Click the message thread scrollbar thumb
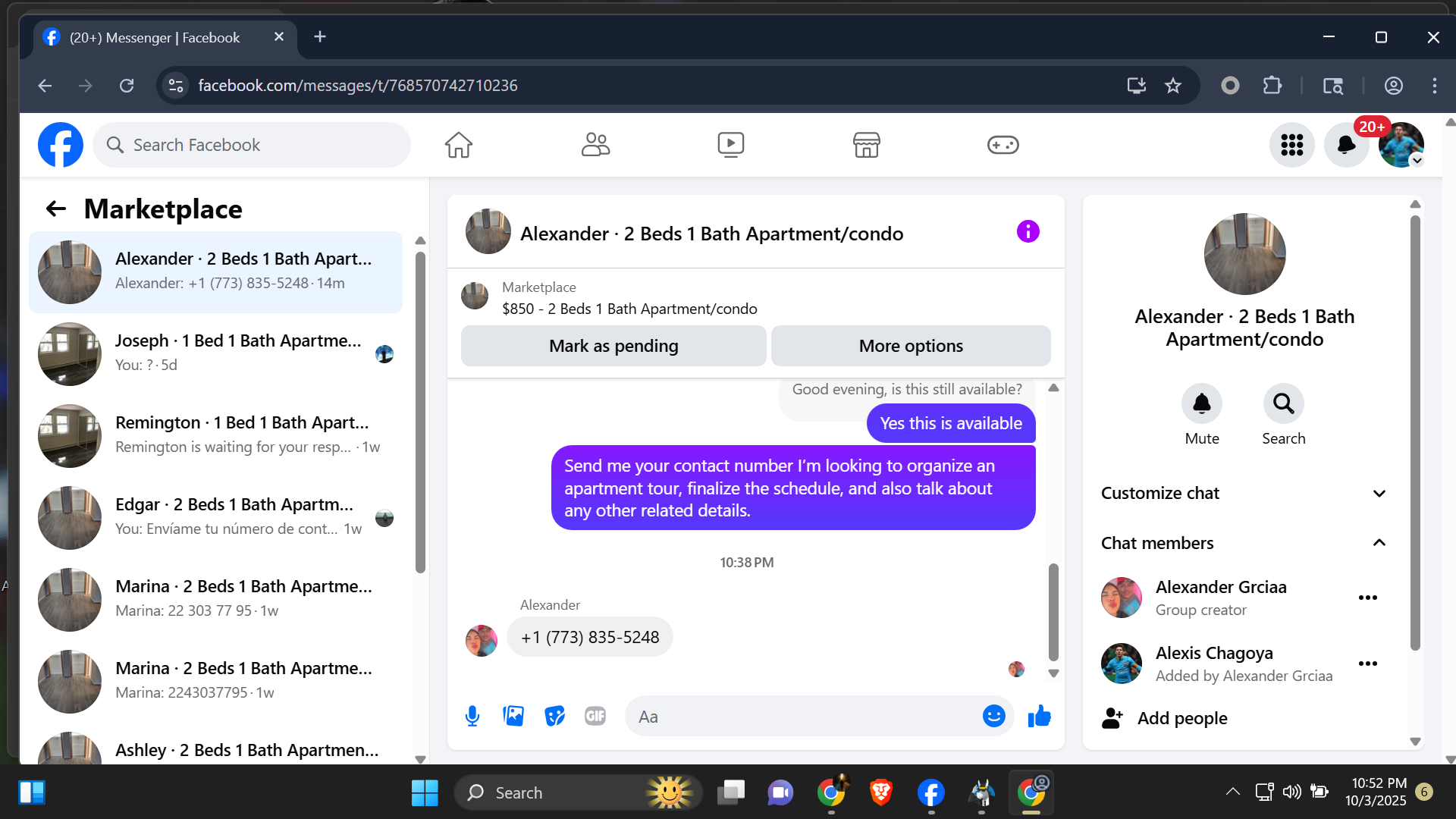The height and width of the screenshot is (819, 1456). coord(1053,611)
